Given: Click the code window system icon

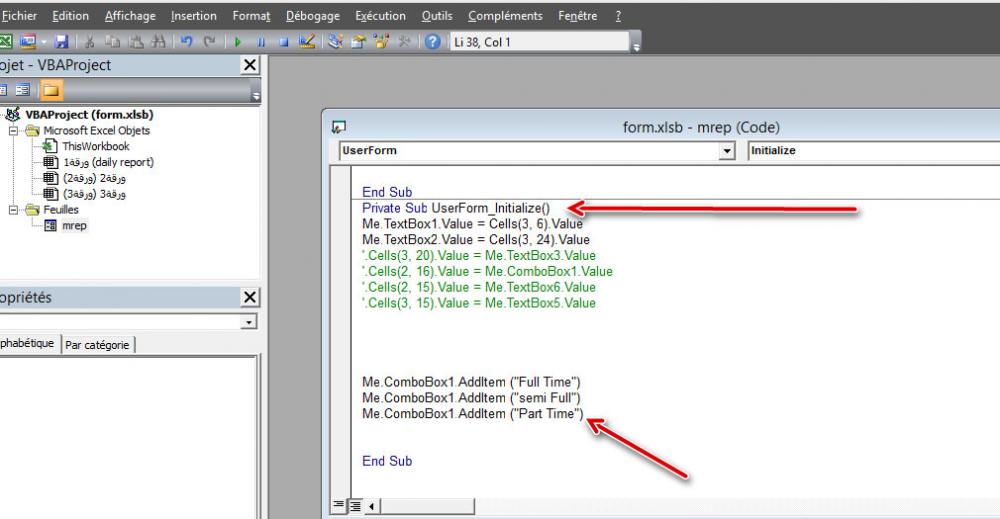Looking at the screenshot, I should pyautogui.click(x=338, y=128).
